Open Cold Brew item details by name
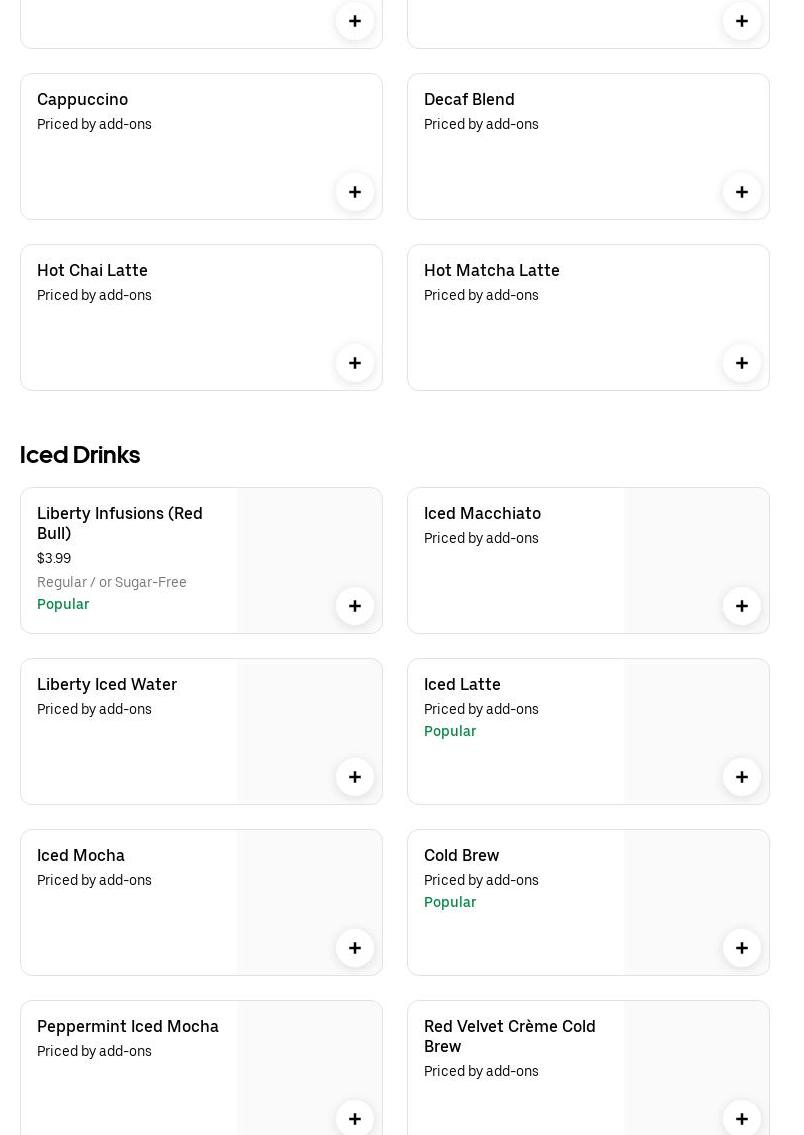Viewport: 804px width, 1135px height. [461, 855]
